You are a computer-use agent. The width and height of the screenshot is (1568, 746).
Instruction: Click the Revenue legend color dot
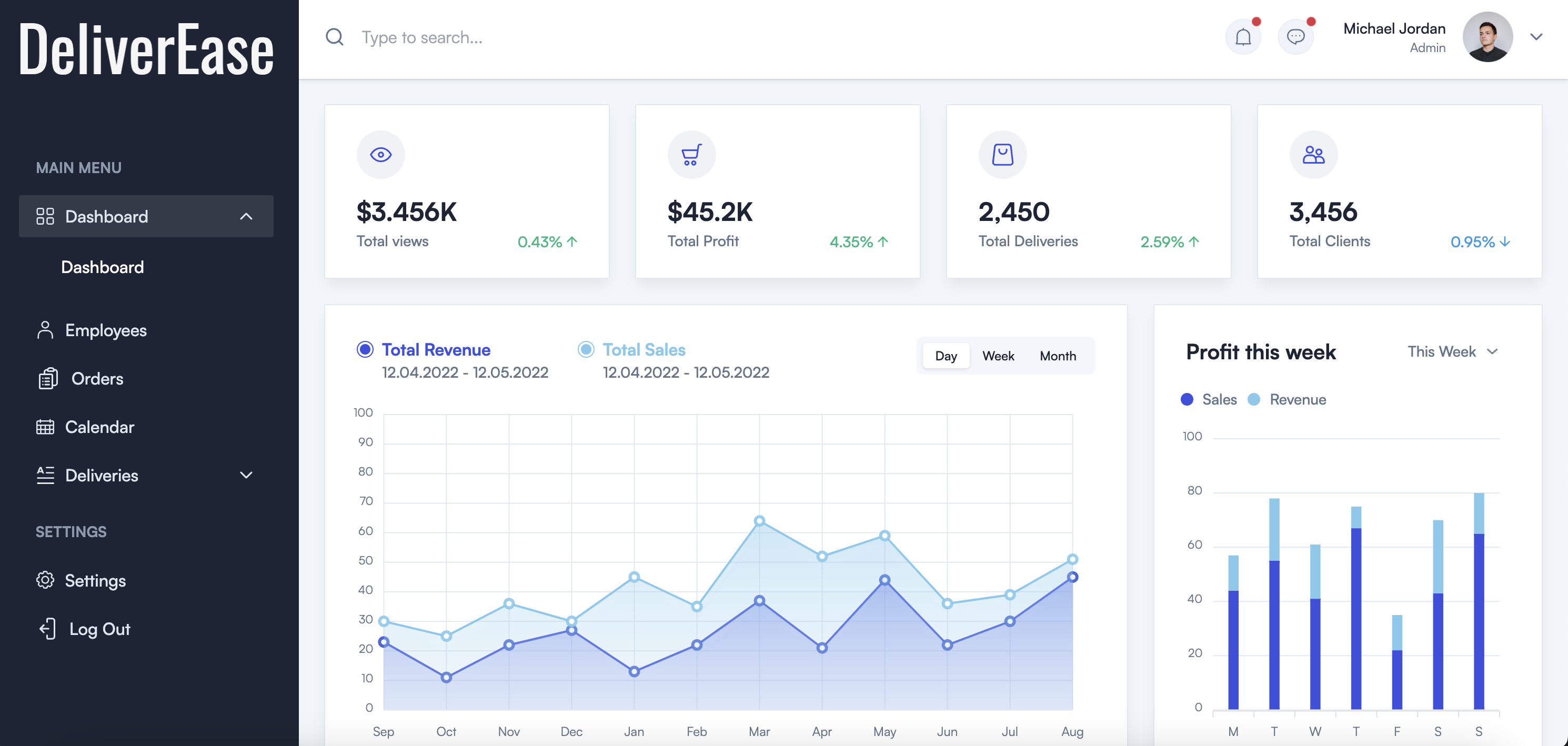pos(1253,400)
